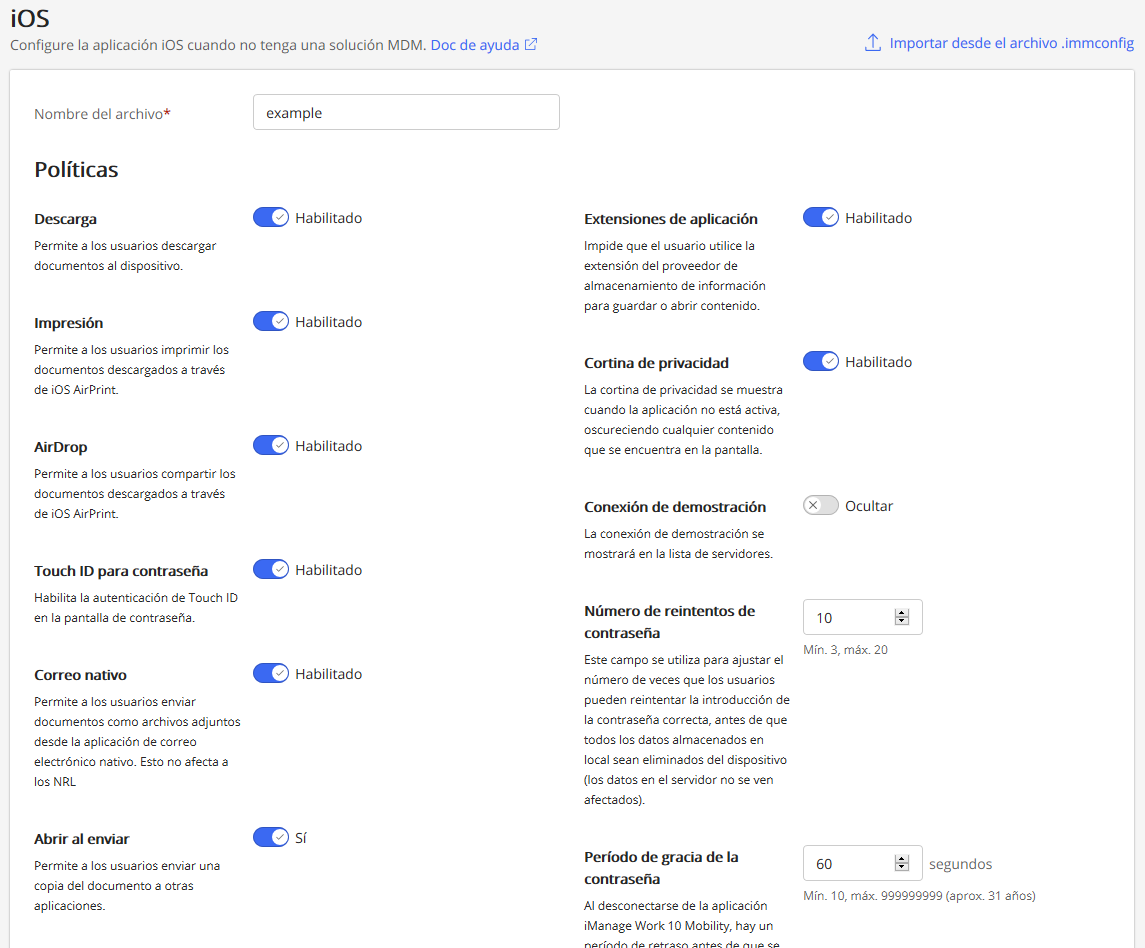Image resolution: width=1145 pixels, height=948 pixels.
Task: Disable the Extensiones de aplicación toggle
Action: tap(821, 217)
